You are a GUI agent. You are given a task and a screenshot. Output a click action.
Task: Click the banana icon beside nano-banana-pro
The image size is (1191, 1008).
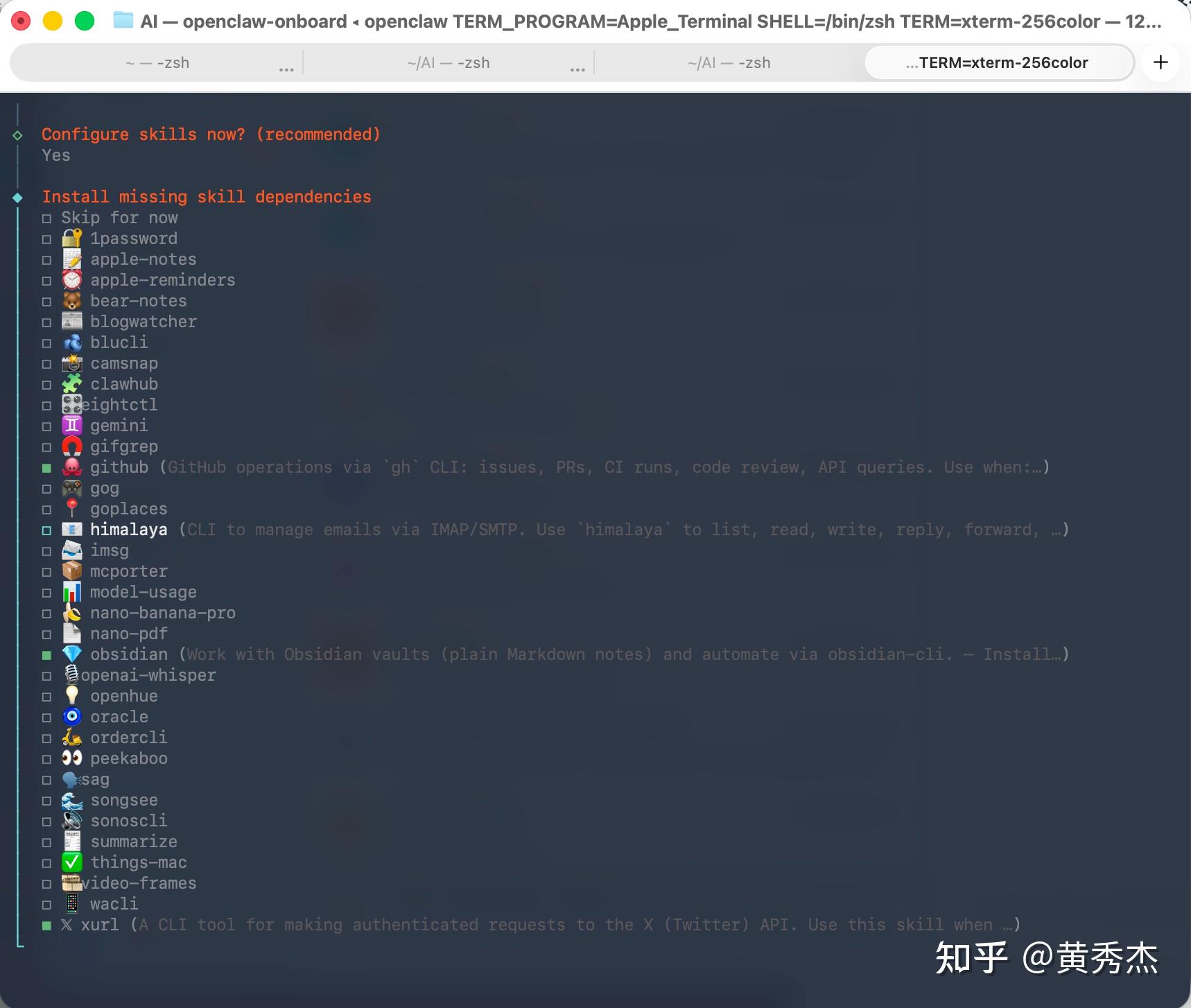click(x=72, y=613)
